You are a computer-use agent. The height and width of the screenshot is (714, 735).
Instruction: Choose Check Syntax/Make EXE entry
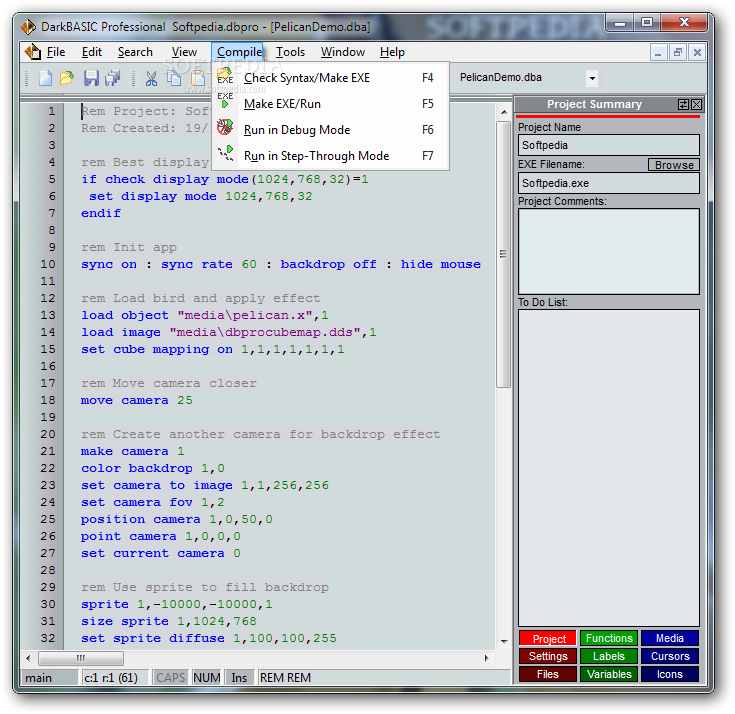click(330, 77)
